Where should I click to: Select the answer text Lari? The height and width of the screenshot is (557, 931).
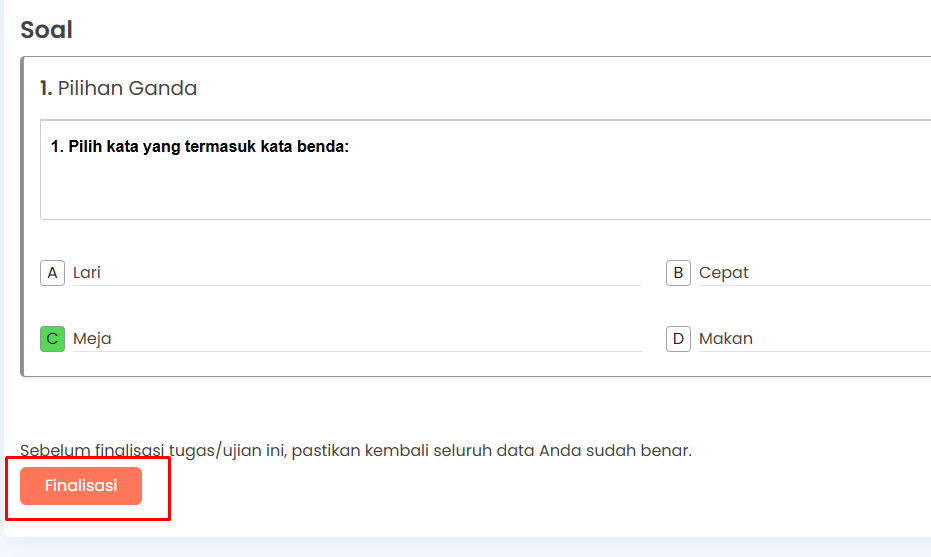click(x=87, y=273)
